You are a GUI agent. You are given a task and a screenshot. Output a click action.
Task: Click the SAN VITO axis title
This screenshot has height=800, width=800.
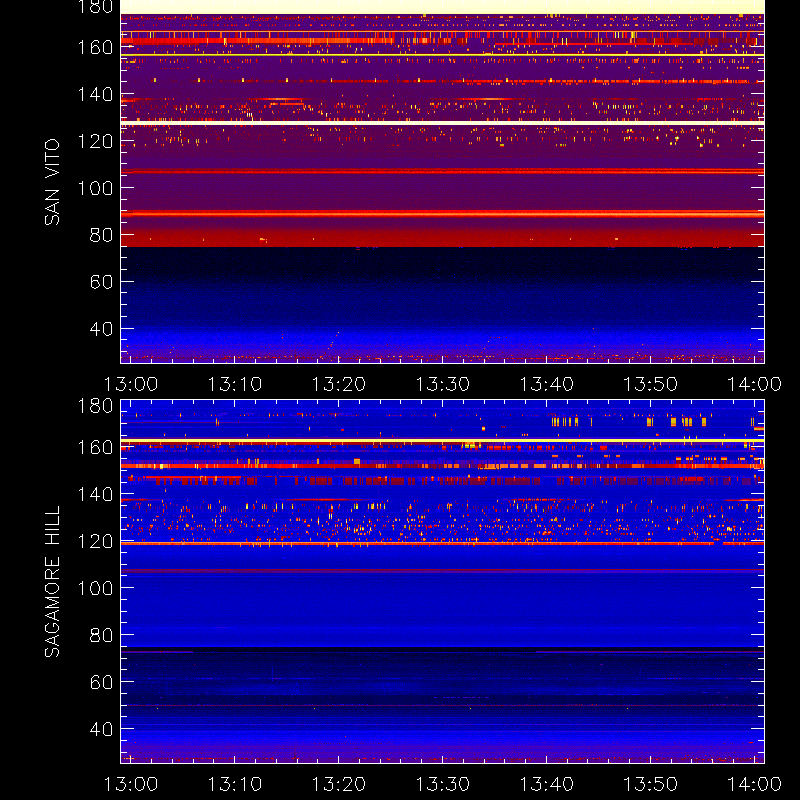(52, 182)
